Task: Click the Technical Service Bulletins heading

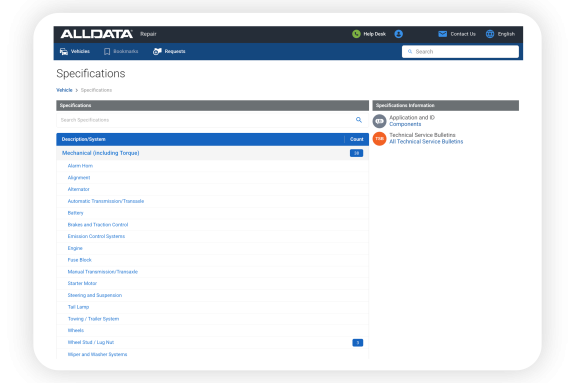Action: (x=422, y=135)
